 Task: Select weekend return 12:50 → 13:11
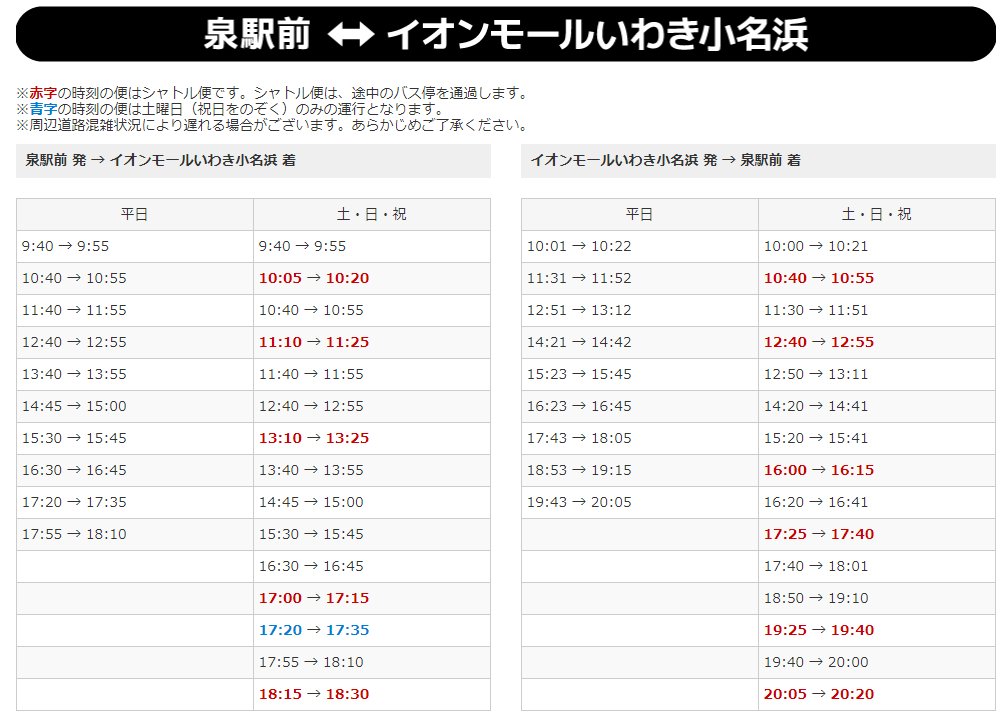click(816, 374)
